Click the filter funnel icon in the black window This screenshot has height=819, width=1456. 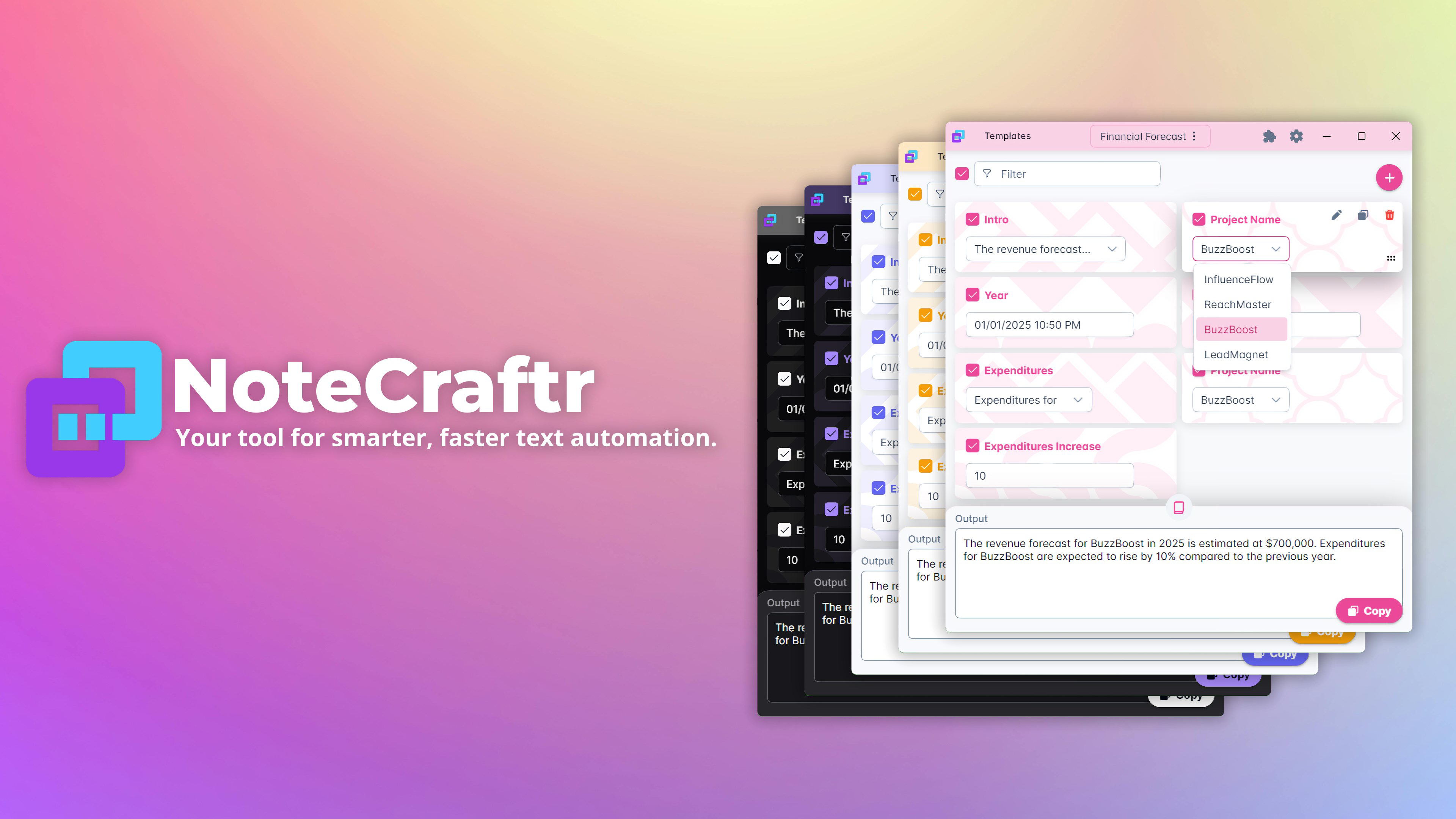click(799, 257)
